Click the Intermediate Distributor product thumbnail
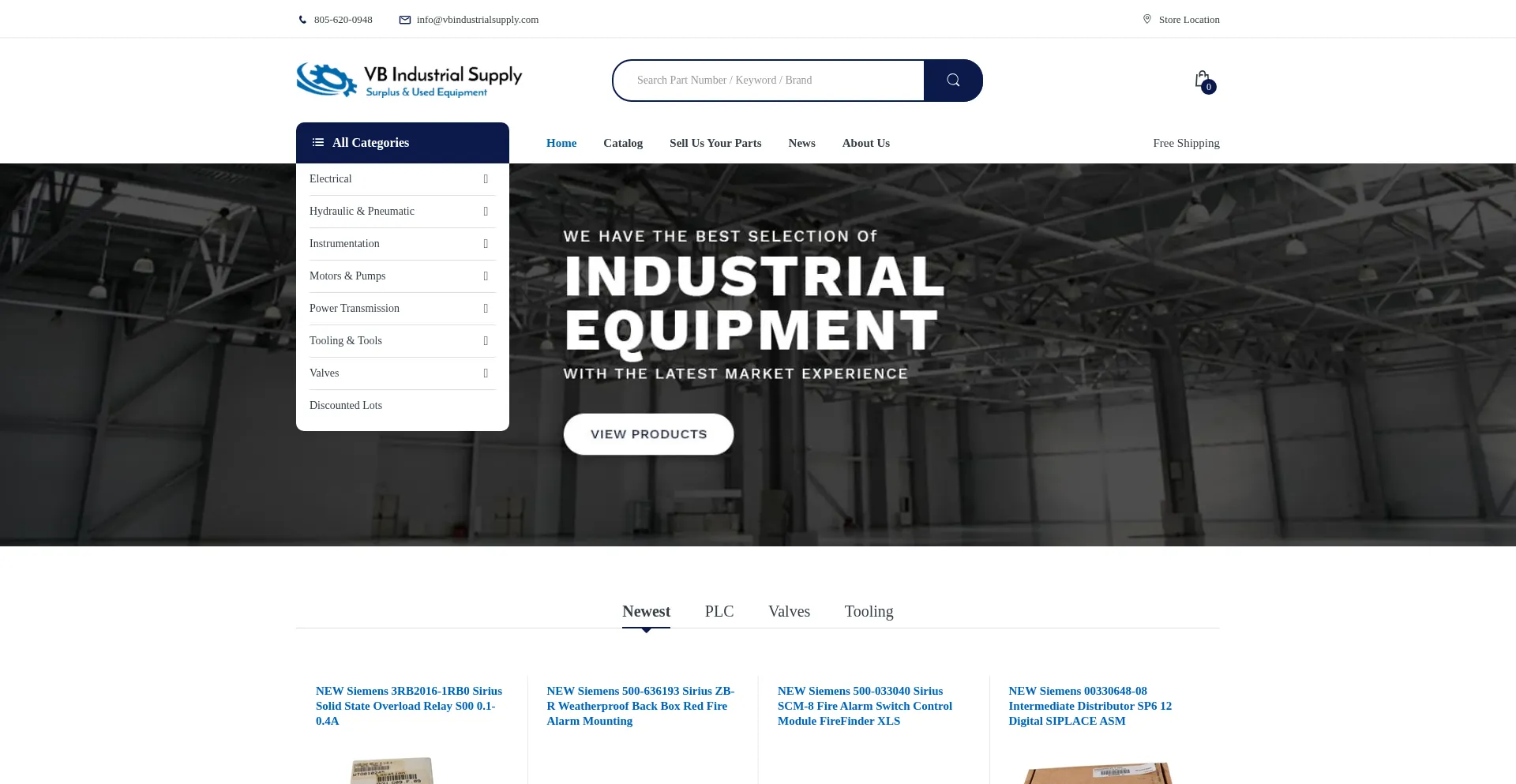 click(1097, 773)
